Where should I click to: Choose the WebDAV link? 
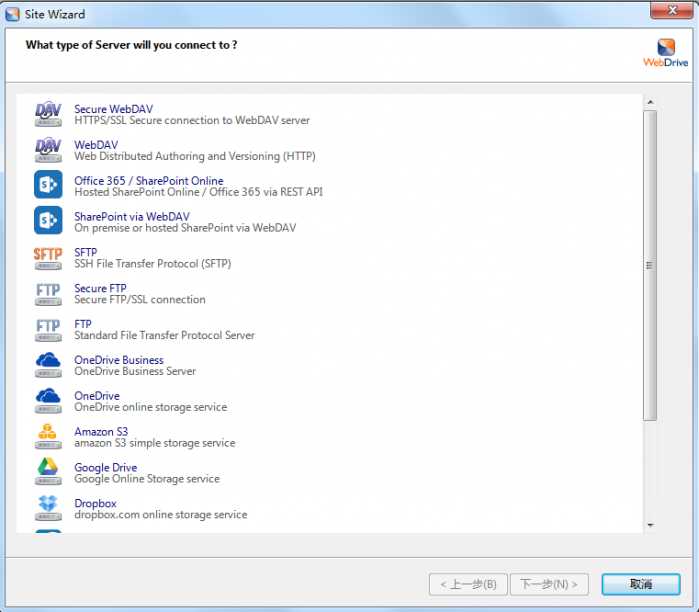point(96,145)
